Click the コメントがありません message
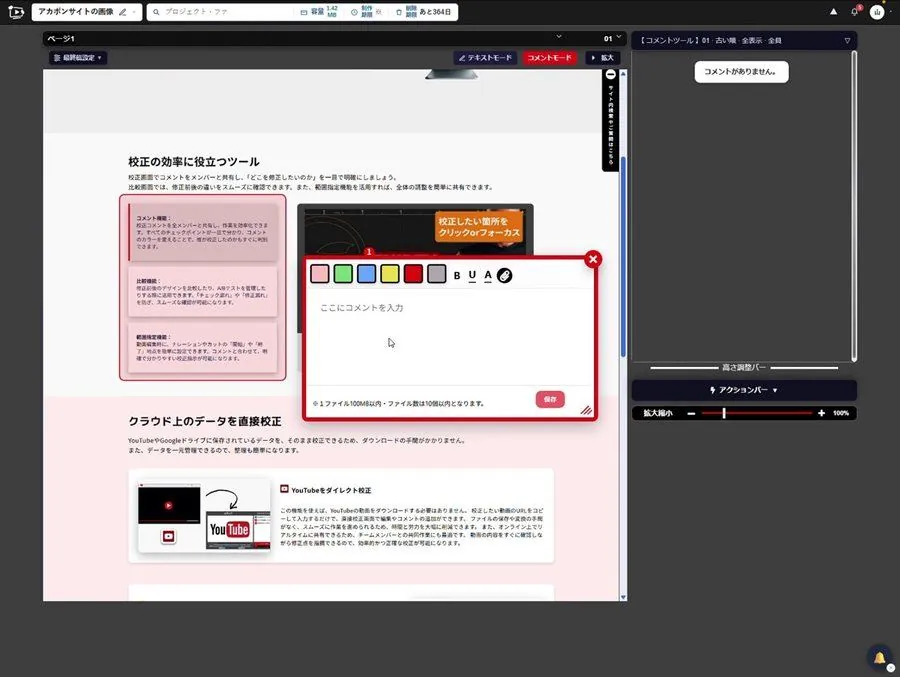This screenshot has width=900, height=677. coord(741,72)
